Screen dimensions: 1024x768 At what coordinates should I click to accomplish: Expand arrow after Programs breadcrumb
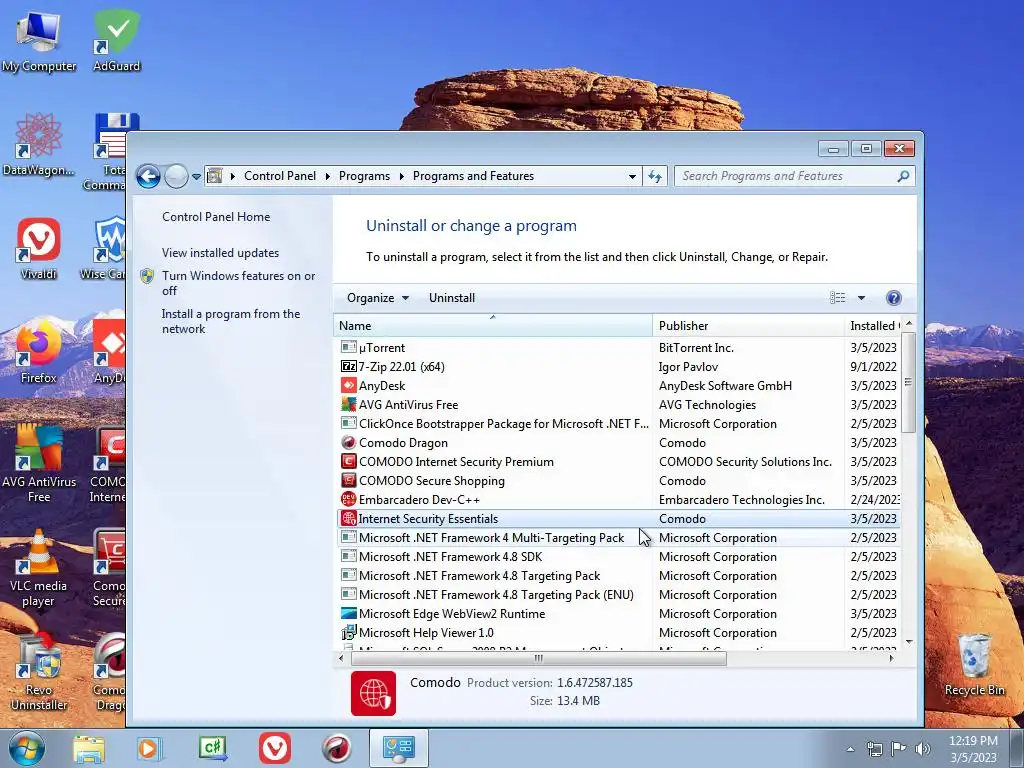click(x=401, y=176)
